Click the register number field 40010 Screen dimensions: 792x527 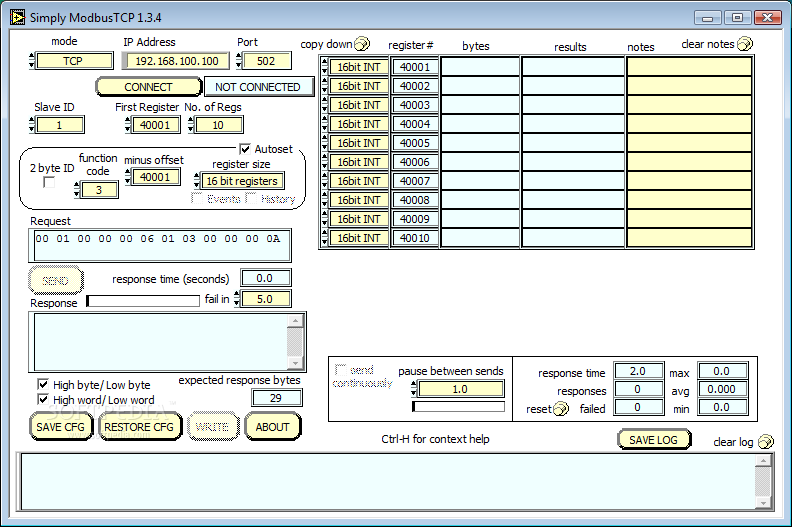pos(415,237)
